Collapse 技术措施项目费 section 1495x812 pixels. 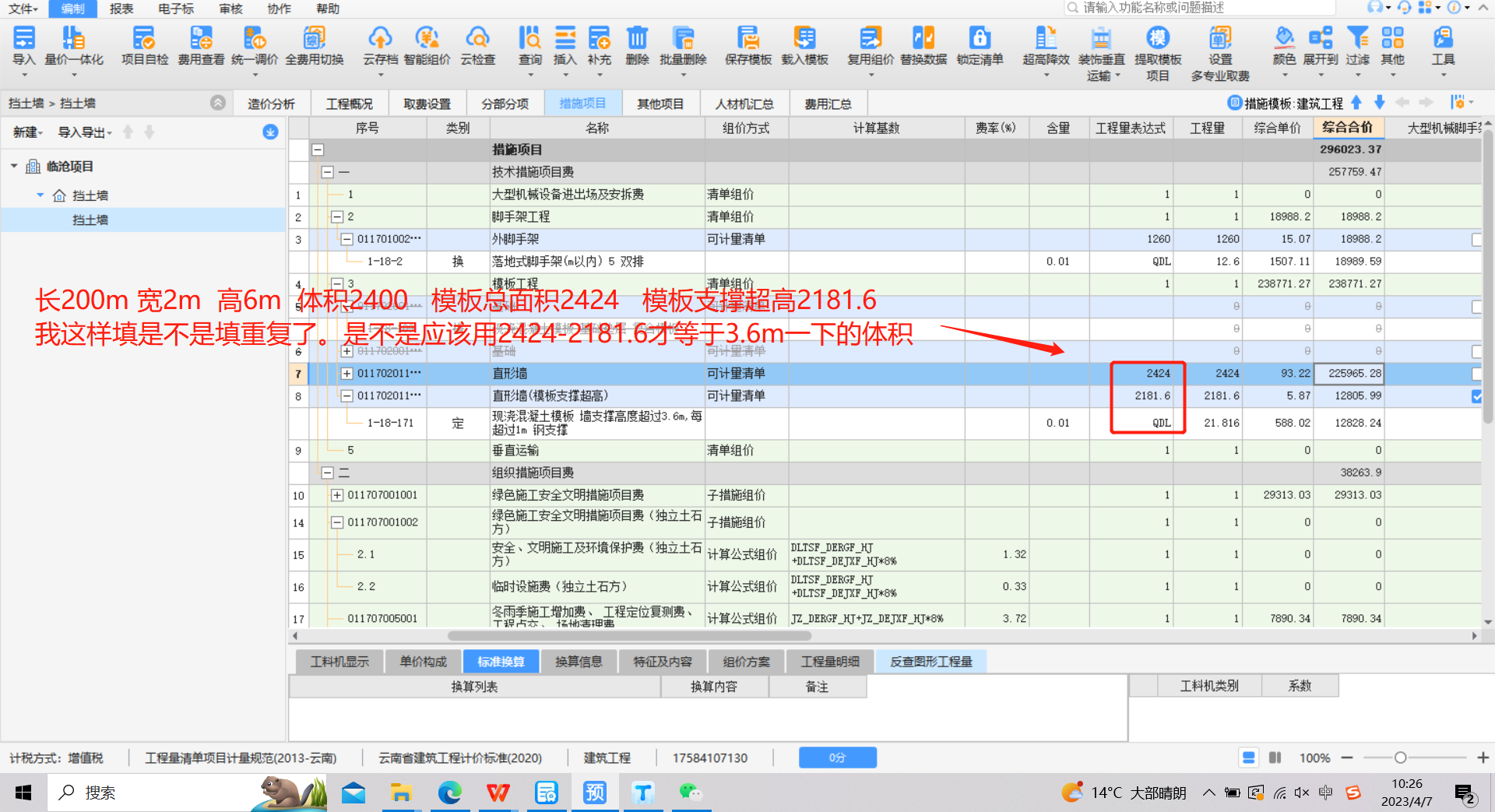327,172
